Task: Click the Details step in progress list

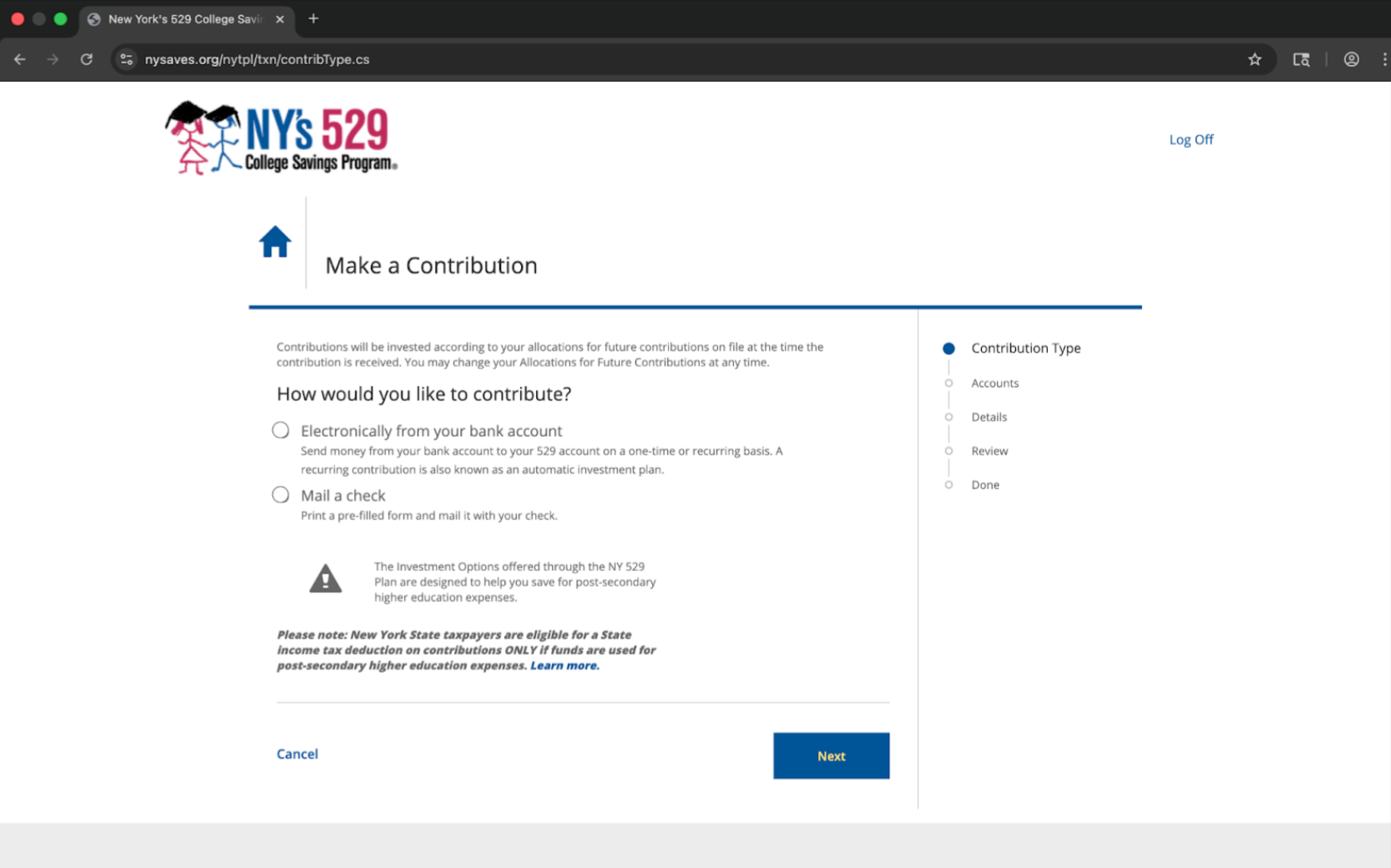Action: tap(989, 417)
